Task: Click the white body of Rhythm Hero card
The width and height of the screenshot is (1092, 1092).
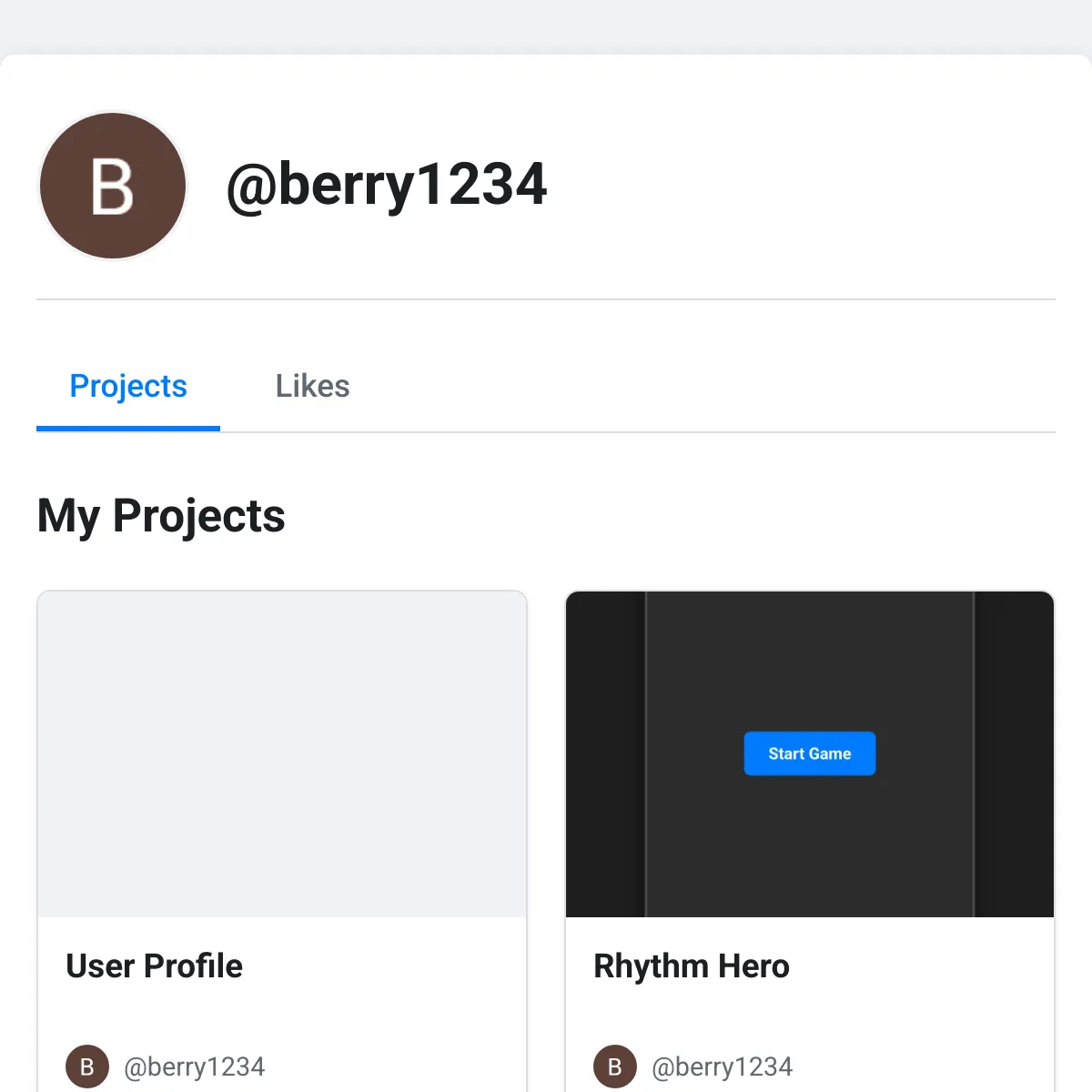Action: (910, 1010)
